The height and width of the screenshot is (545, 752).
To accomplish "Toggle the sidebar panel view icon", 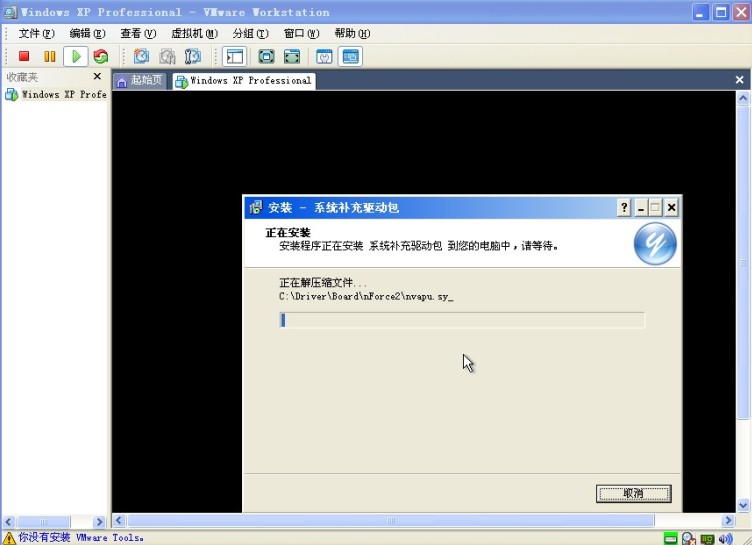I will (235, 57).
